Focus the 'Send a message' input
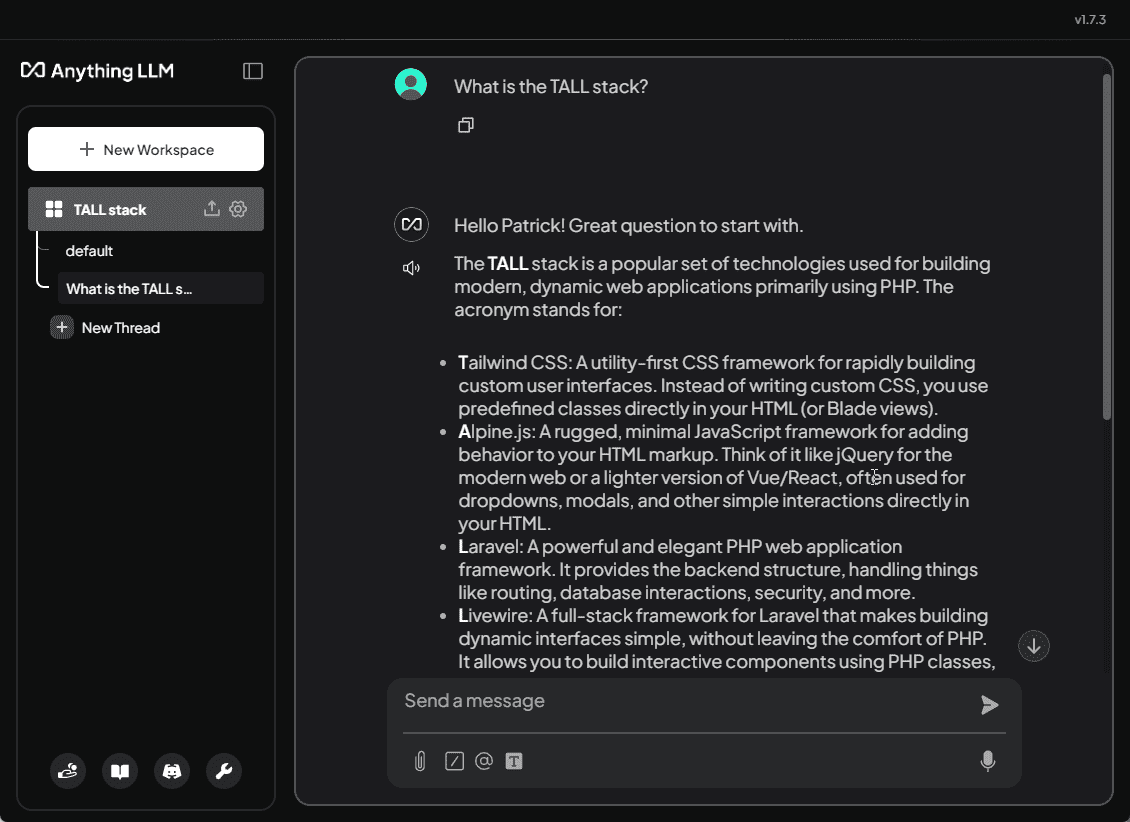Image resolution: width=1130 pixels, height=822 pixels. (685, 701)
